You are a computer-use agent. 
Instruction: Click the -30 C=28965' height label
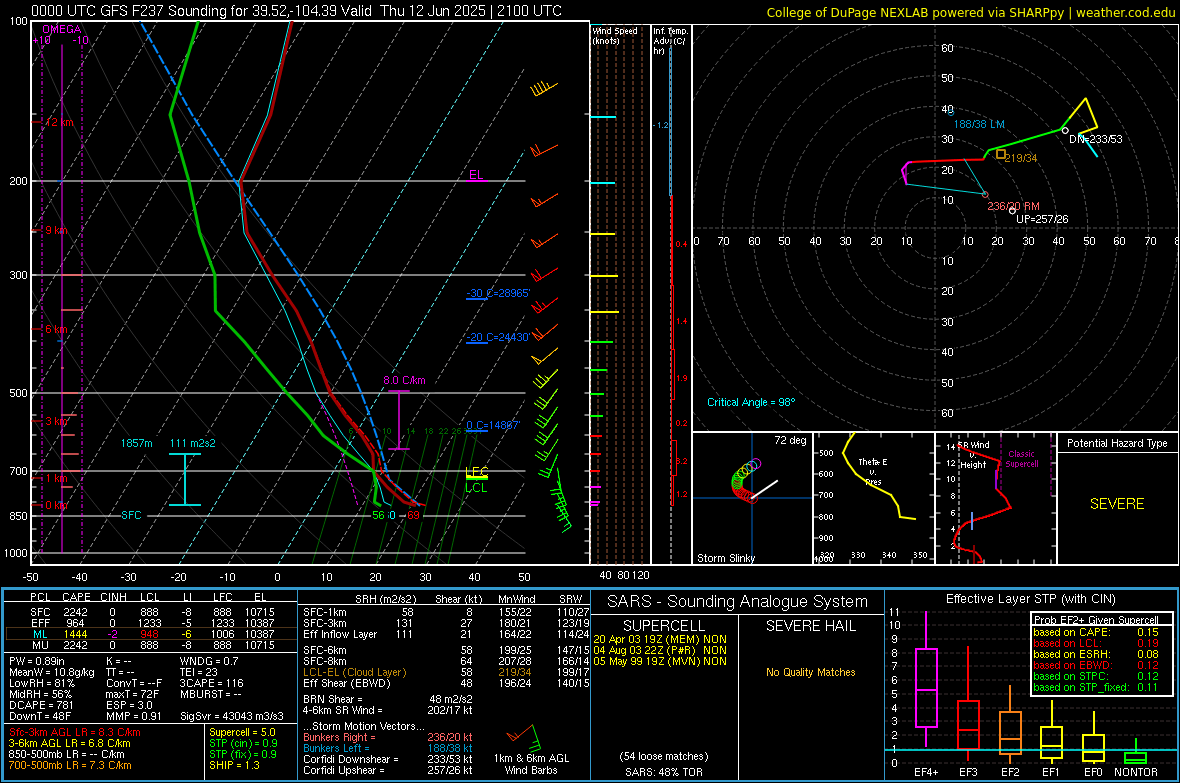coord(498,293)
